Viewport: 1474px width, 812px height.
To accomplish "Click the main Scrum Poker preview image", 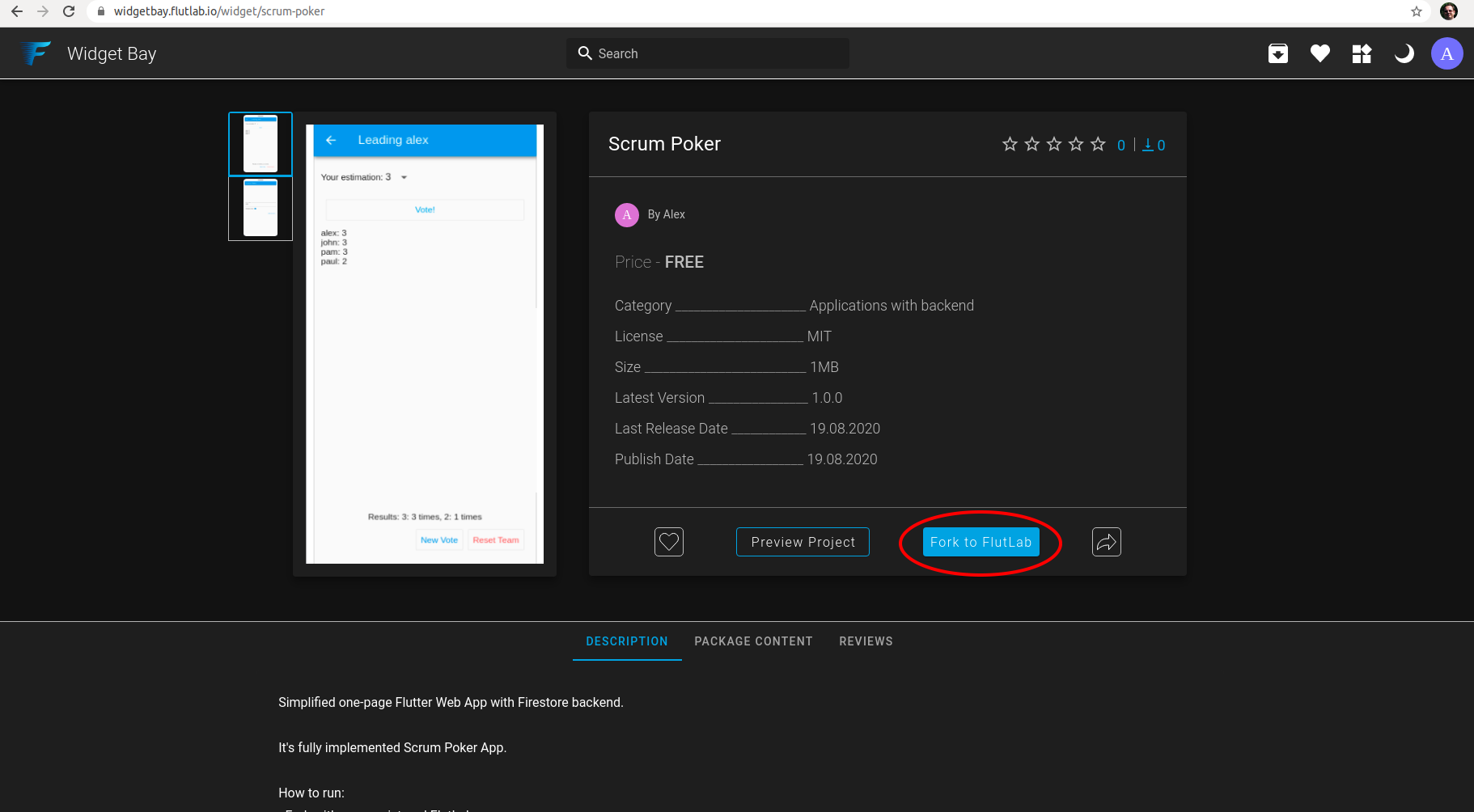I will pyautogui.click(x=425, y=344).
